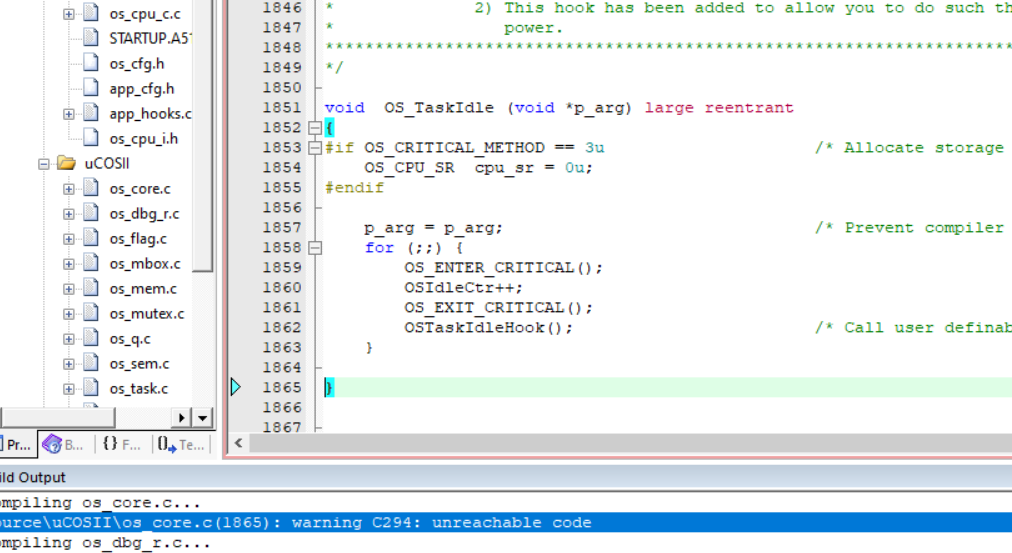Screen dimensions: 1012x553
Task: Click the os_cpu_i.h file icon
Action: pyautogui.click(x=91, y=137)
